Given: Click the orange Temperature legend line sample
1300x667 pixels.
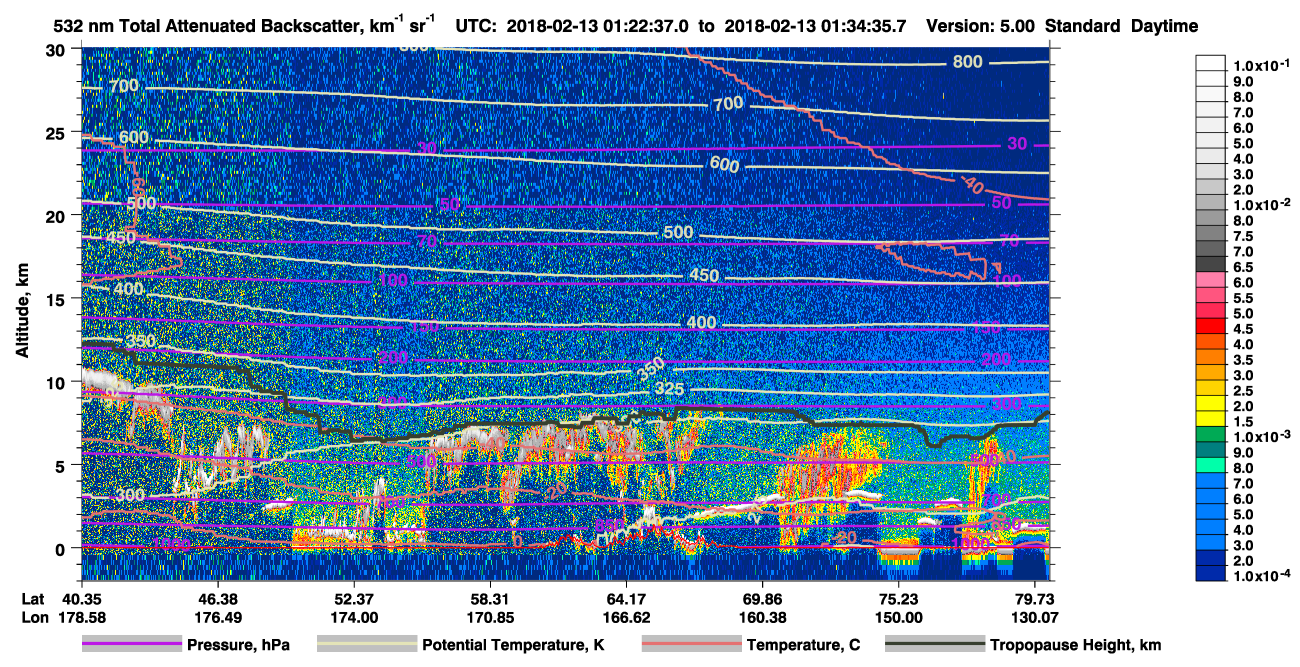Looking at the screenshot, I should [691, 645].
